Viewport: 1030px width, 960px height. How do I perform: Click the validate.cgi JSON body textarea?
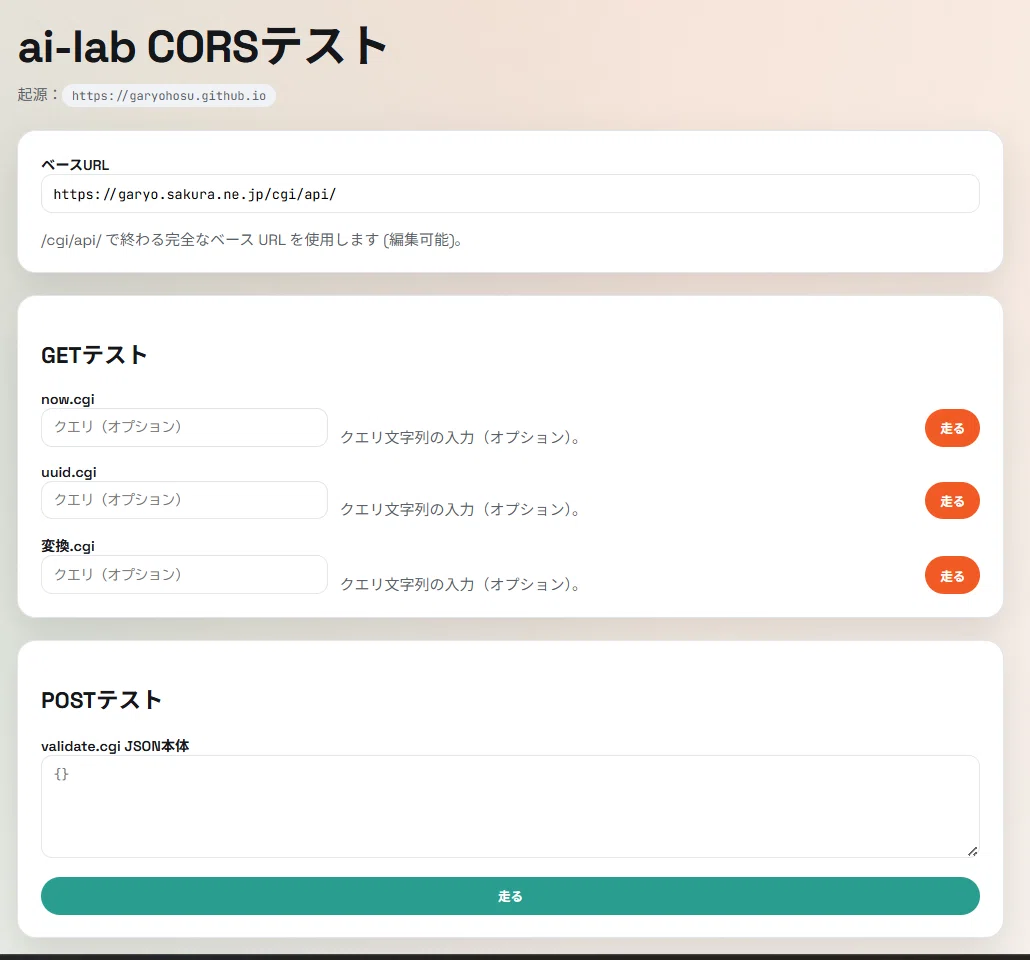(510, 806)
